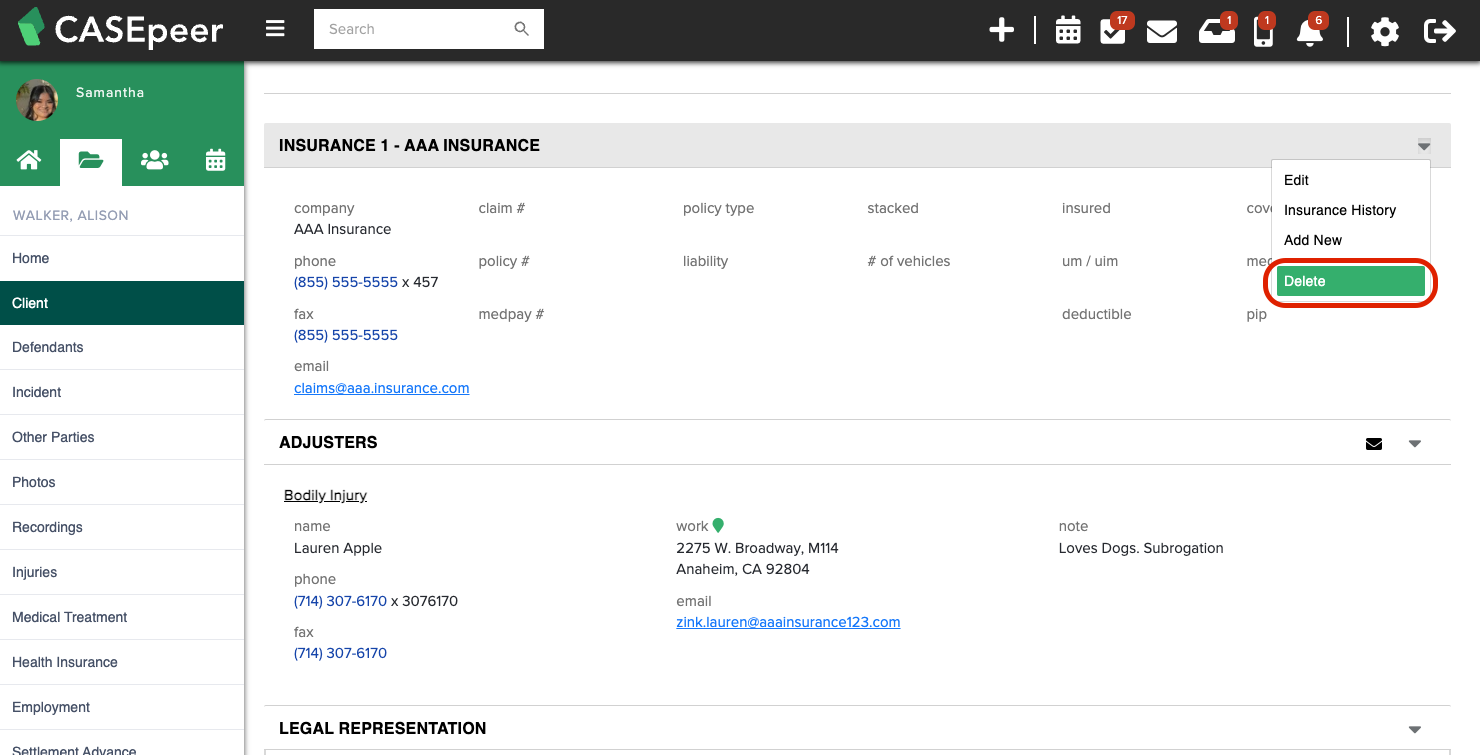Click AAA Insurance phone (855) 555-5555 x 457
The image size is (1480, 755).
pos(346,282)
